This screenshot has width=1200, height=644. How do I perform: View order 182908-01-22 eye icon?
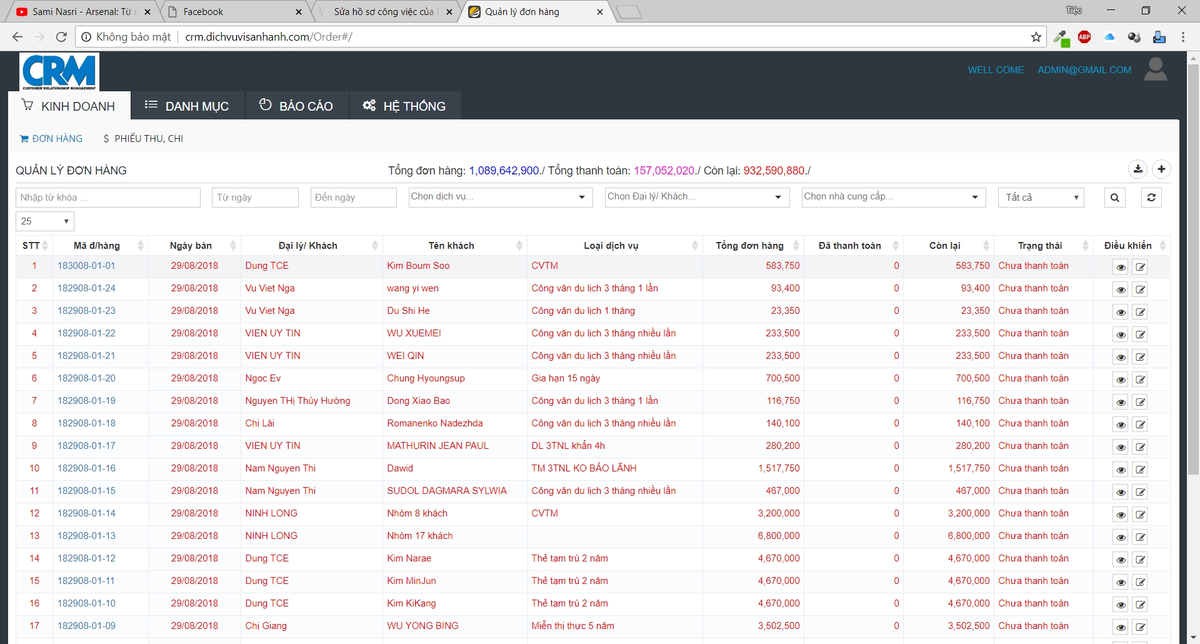[x=1121, y=334]
